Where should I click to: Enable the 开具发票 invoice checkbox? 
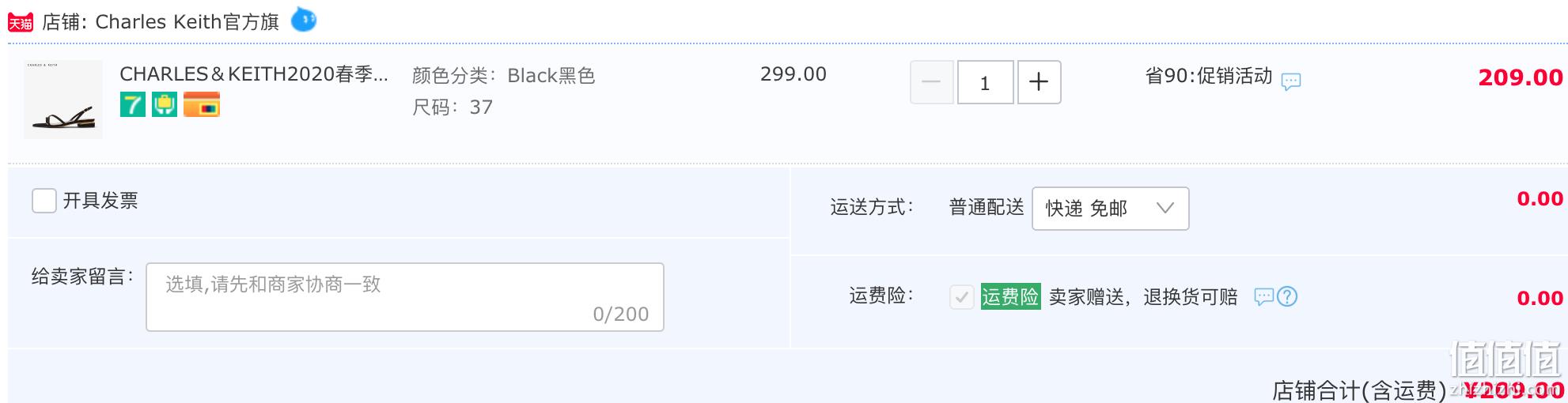tap(44, 201)
